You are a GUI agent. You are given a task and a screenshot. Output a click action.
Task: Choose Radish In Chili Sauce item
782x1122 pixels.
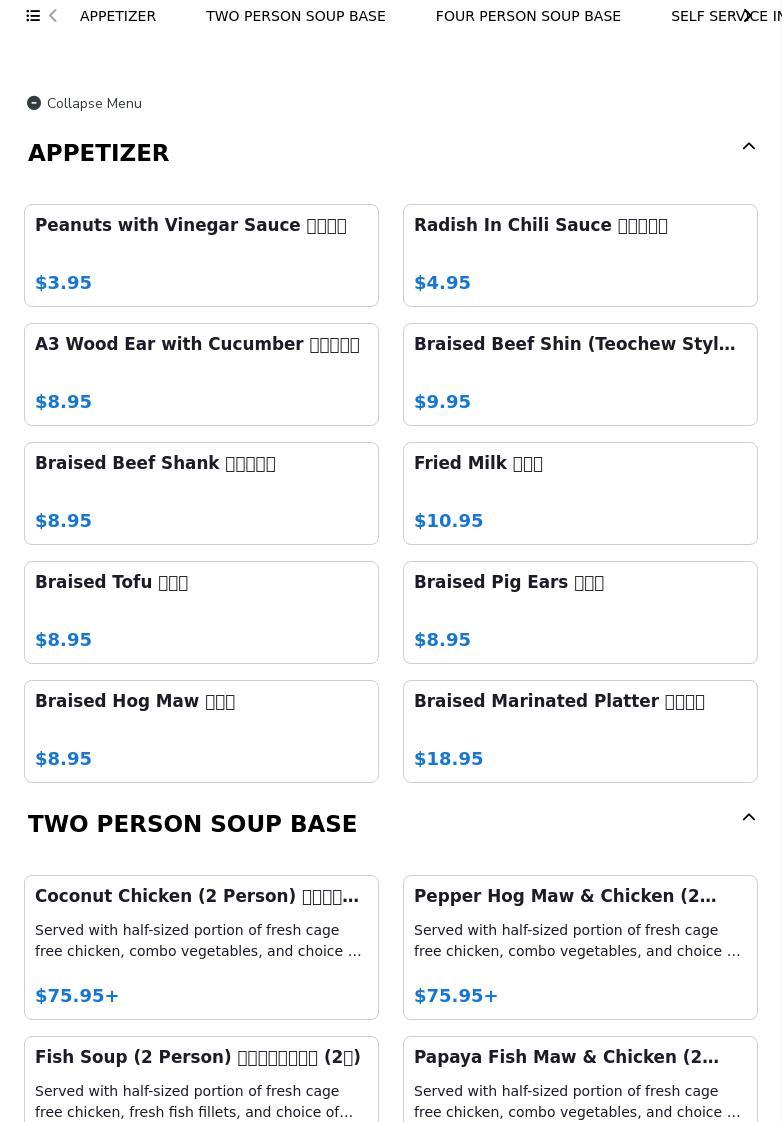(580, 255)
